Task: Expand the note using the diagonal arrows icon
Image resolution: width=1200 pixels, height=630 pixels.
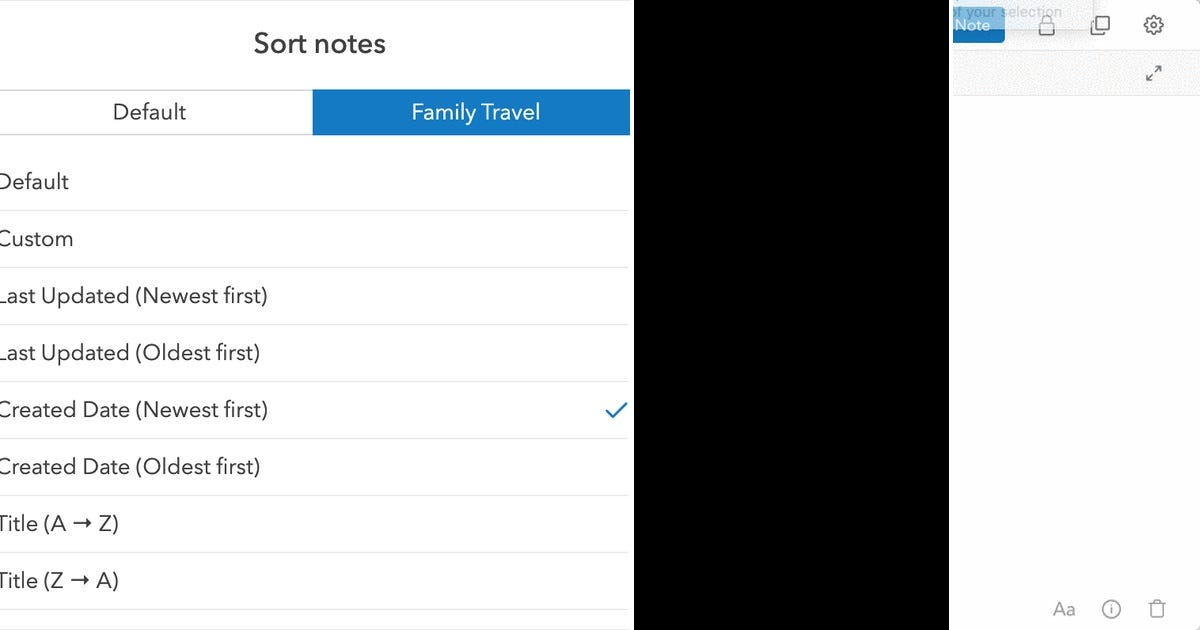Action: [x=1154, y=72]
